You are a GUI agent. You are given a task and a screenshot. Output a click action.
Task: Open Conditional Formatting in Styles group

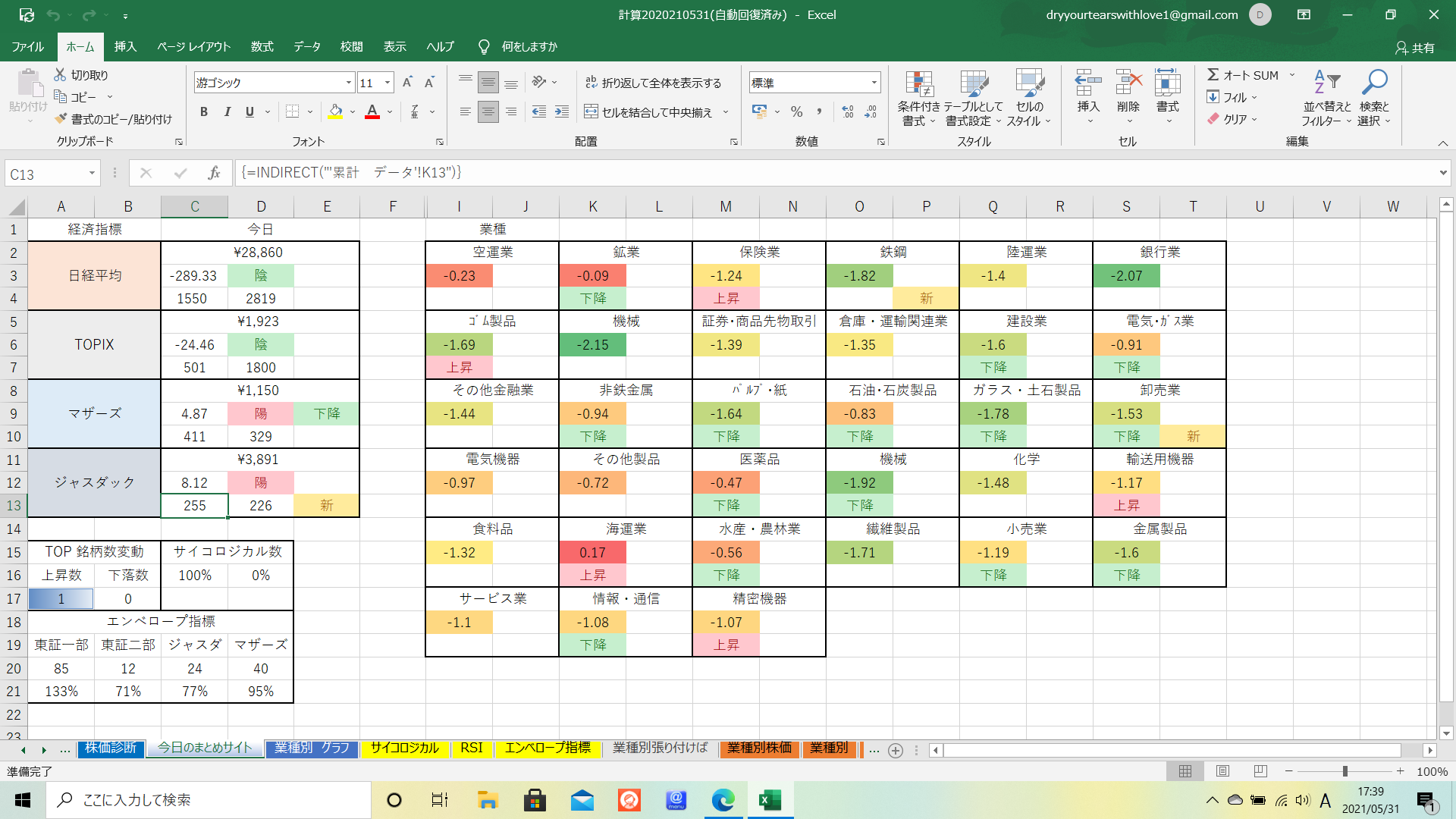918,99
